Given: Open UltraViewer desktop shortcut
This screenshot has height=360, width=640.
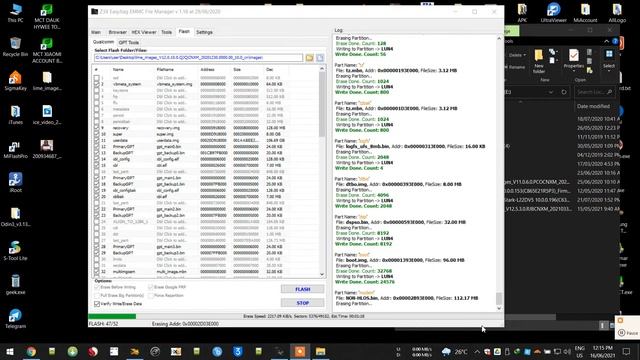Looking at the screenshot, I should pyautogui.click(x=553, y=12).
